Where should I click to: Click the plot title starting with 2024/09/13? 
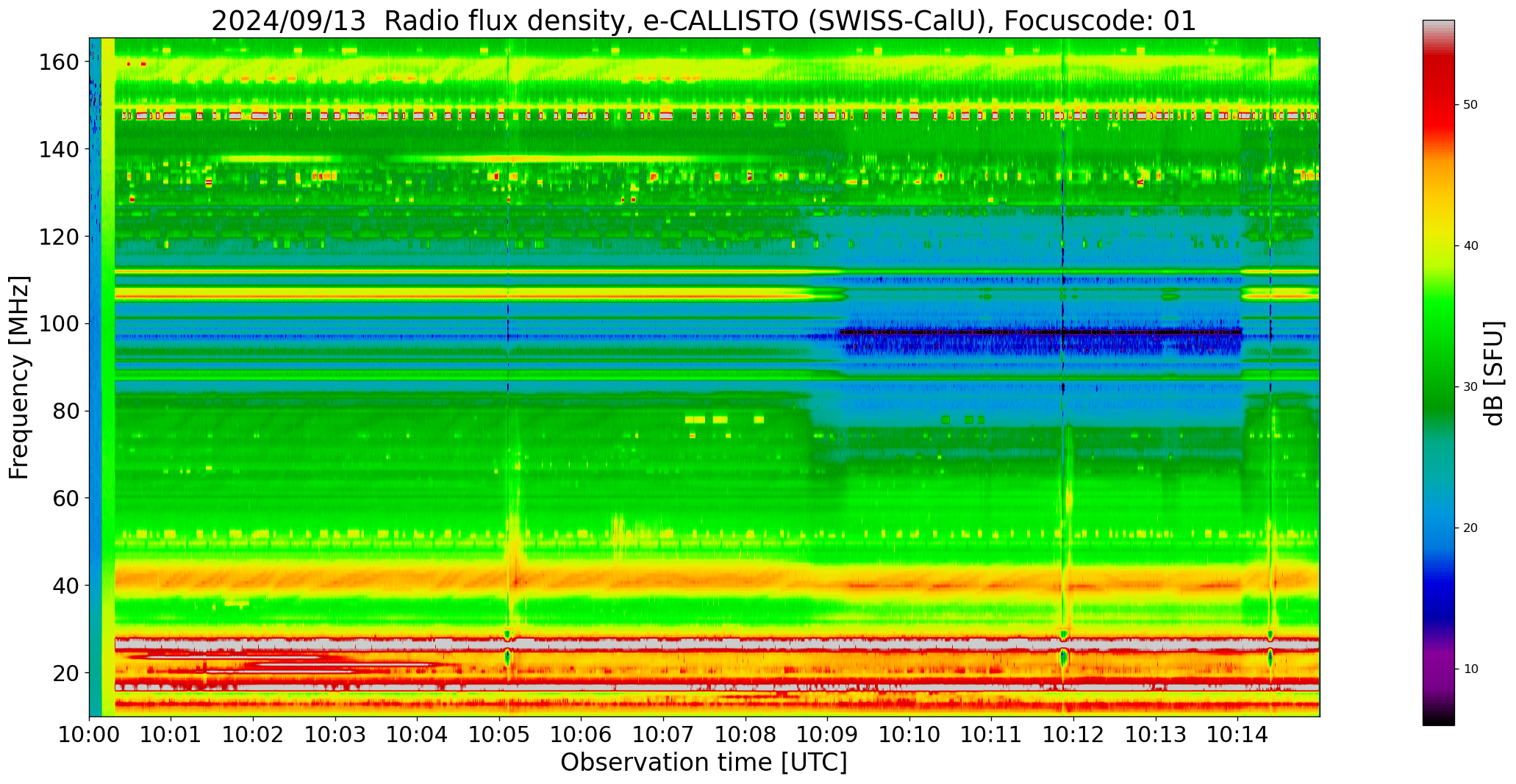click(x=704, y=21)
